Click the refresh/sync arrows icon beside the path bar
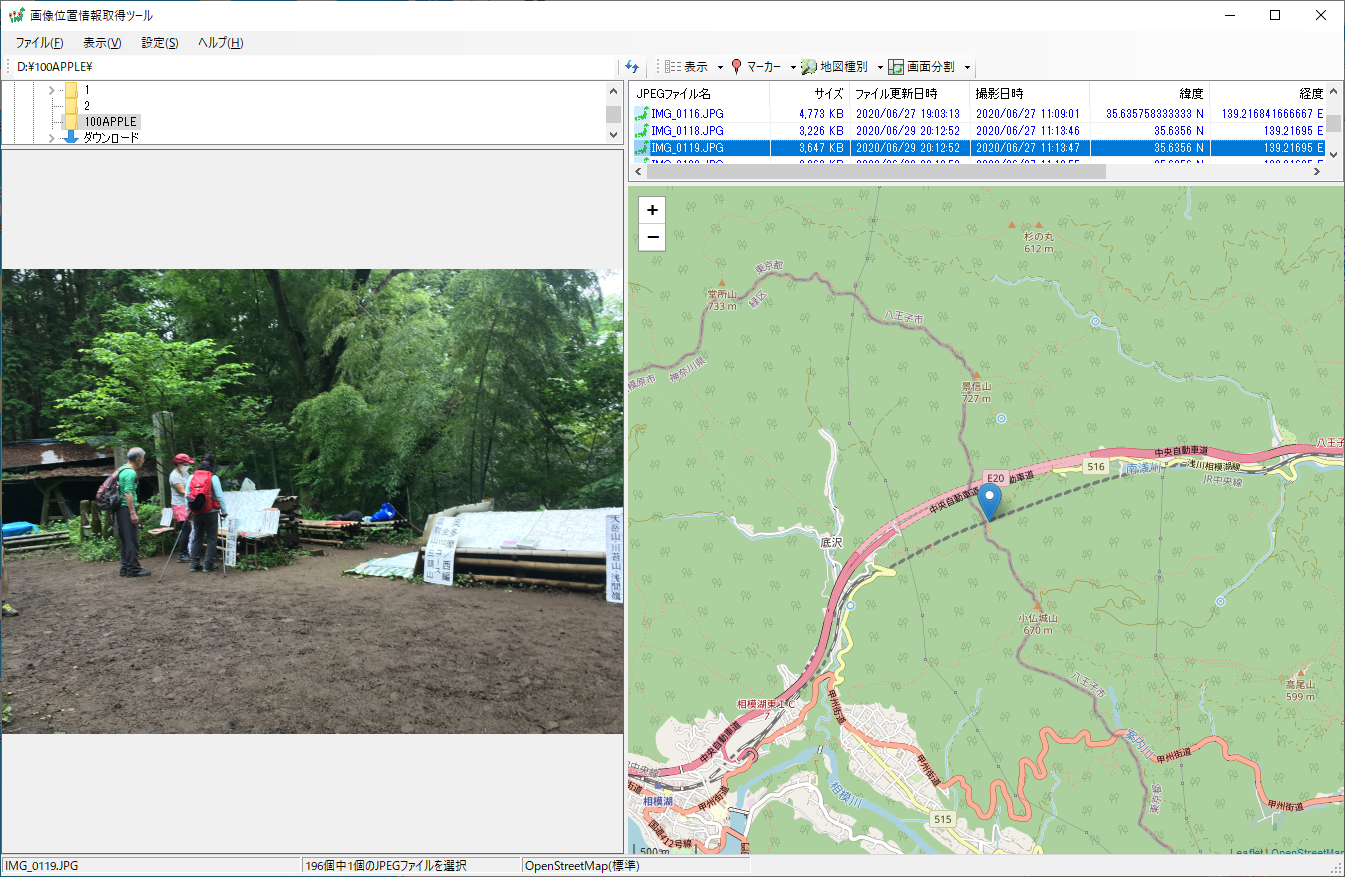Viewport: 1345px width, 877px height. pyautogui.click(x=632, y=67)
